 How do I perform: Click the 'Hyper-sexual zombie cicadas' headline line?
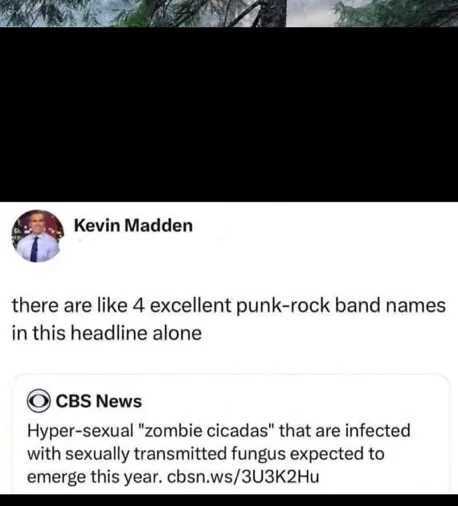tap(219, 431)
